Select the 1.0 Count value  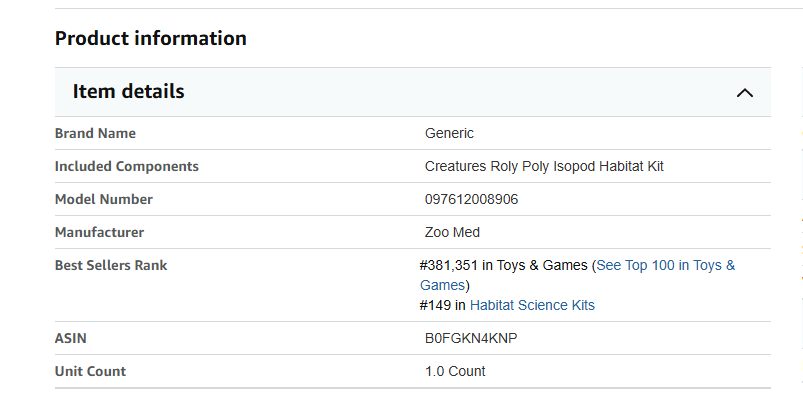click(455, 371)
